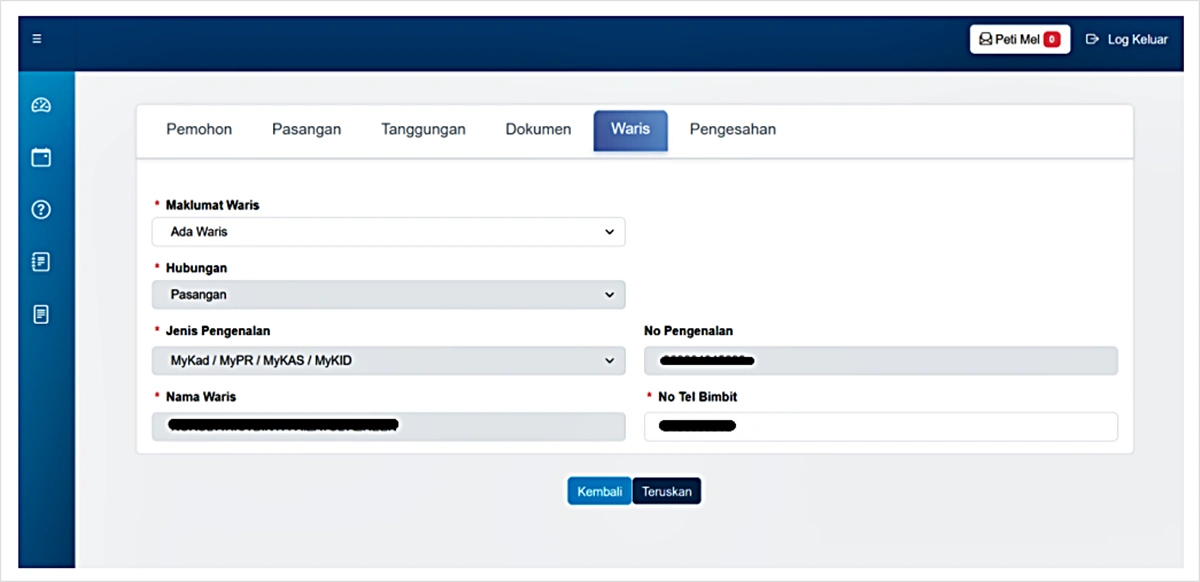Screen dimensions: 1200x582
Task: Click the Kembali button
Action: tap(599, 491)
